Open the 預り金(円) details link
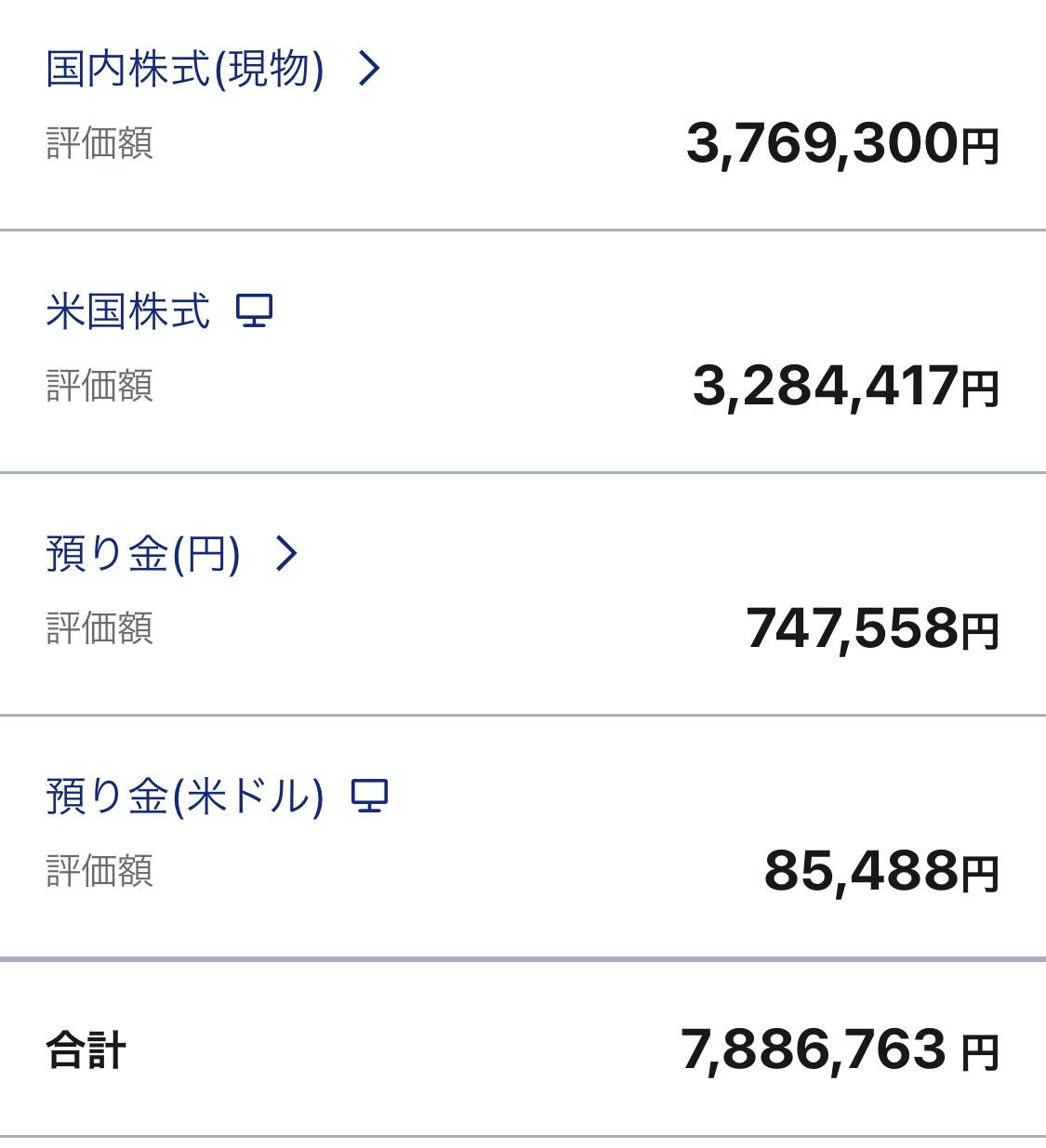 (143, 554)
